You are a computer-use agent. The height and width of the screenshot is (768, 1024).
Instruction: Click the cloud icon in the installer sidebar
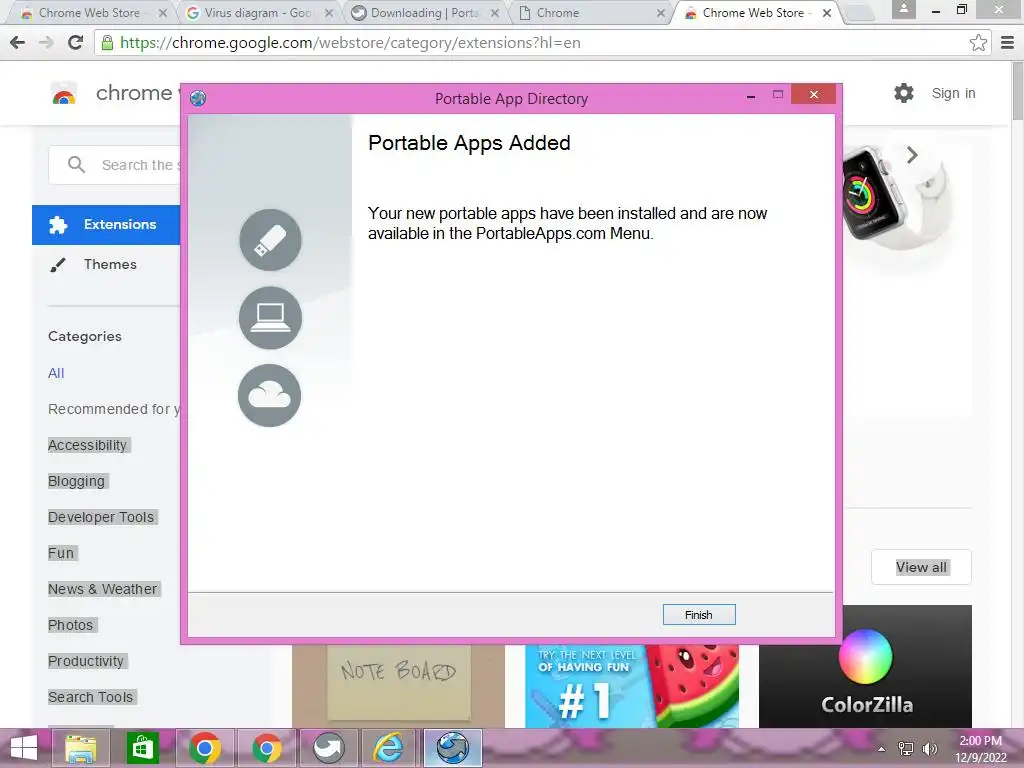(x=270, y=395)
